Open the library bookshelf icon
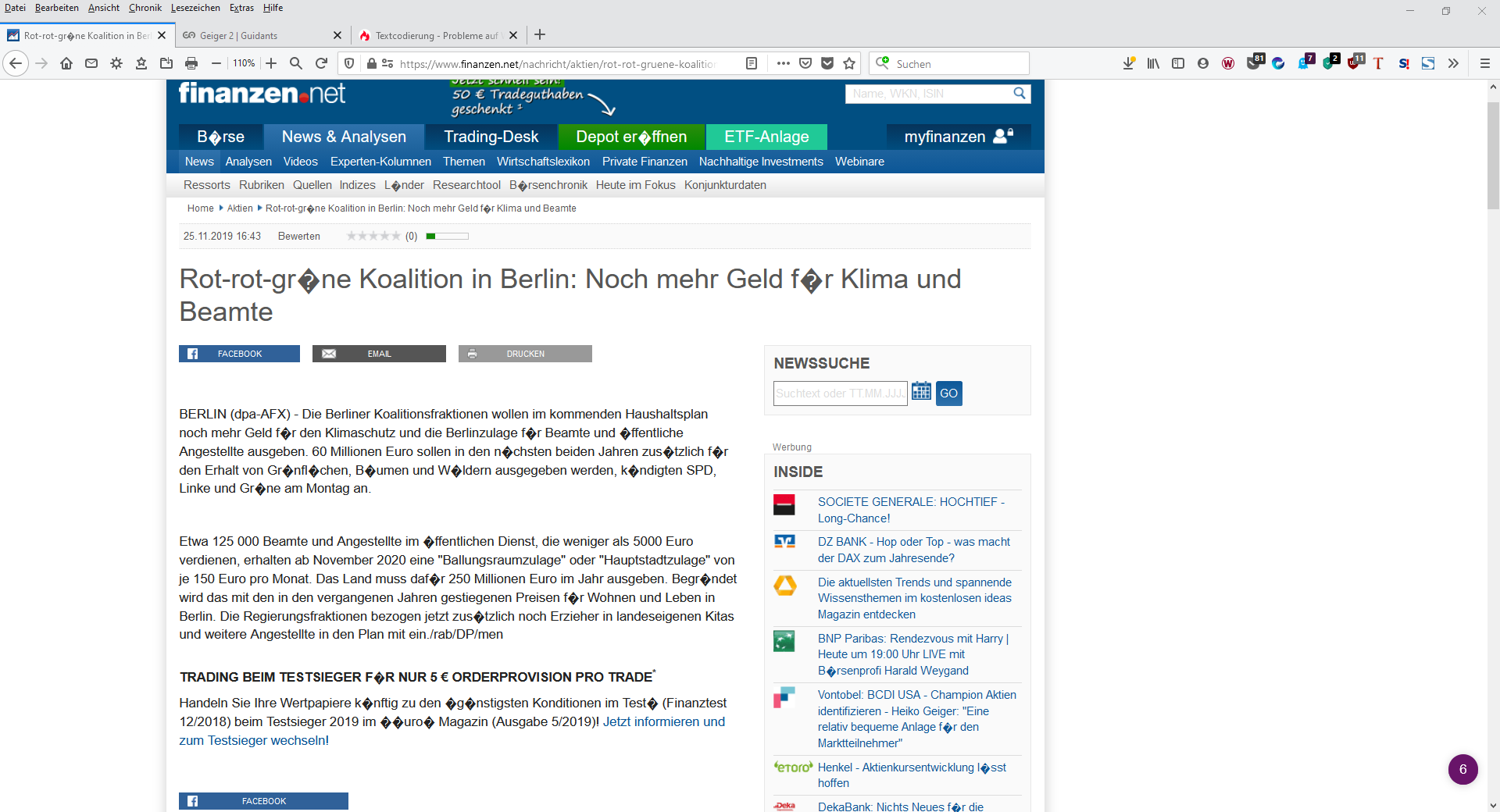 [x=1153, y=63]
